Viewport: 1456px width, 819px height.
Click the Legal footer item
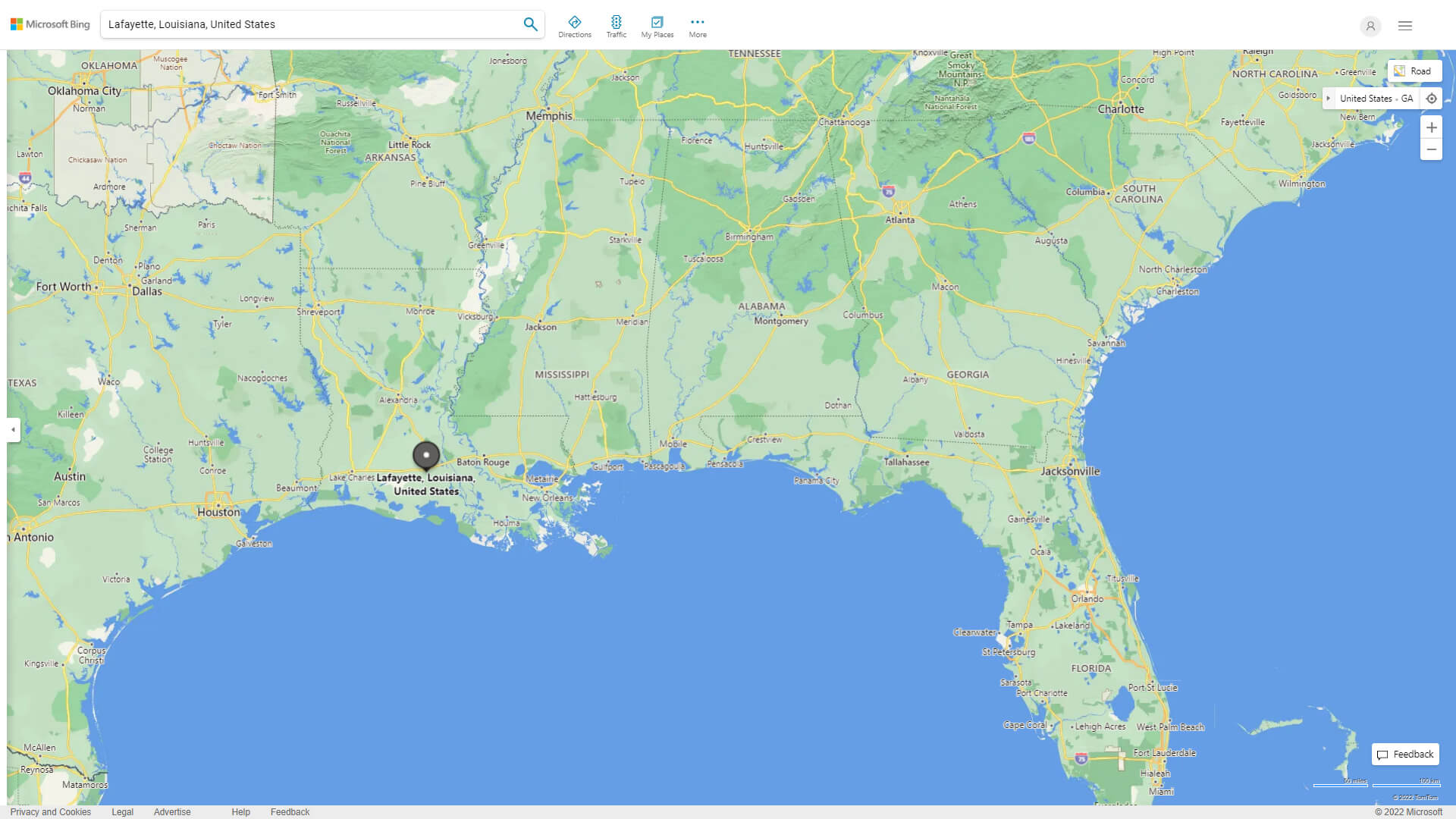point(121,811)
